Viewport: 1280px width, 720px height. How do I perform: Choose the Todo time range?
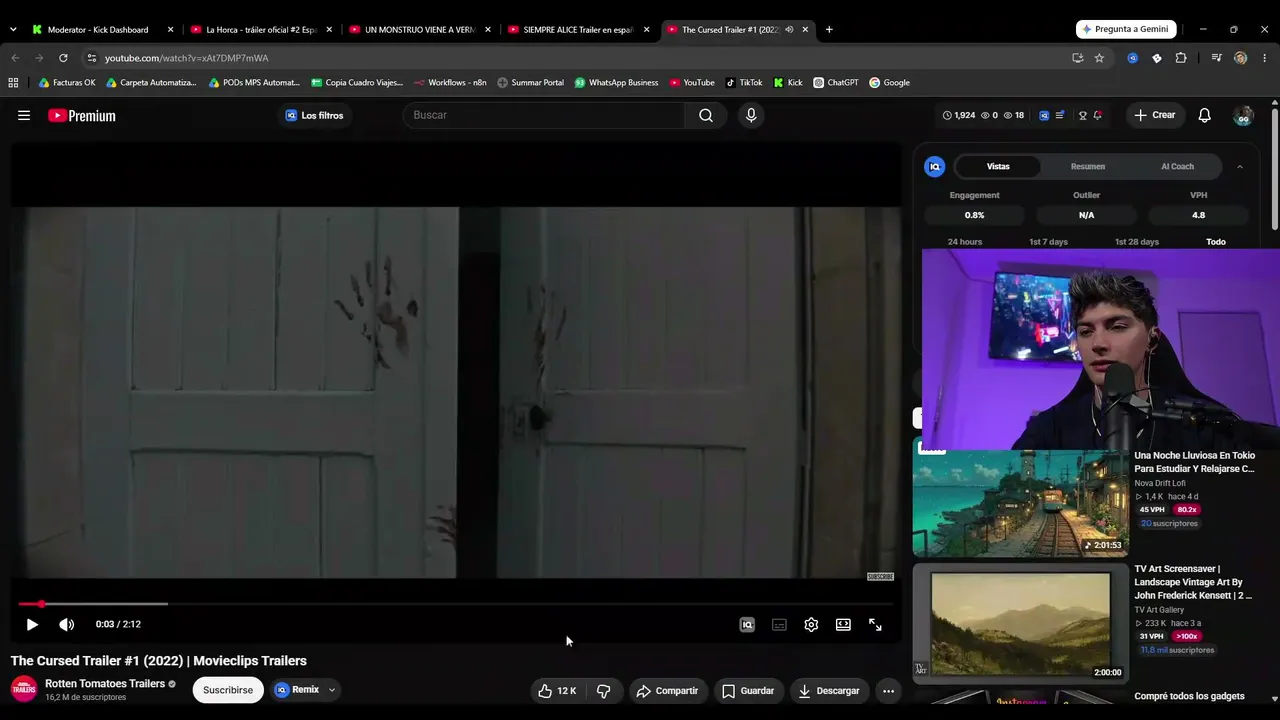[1216, 242]
